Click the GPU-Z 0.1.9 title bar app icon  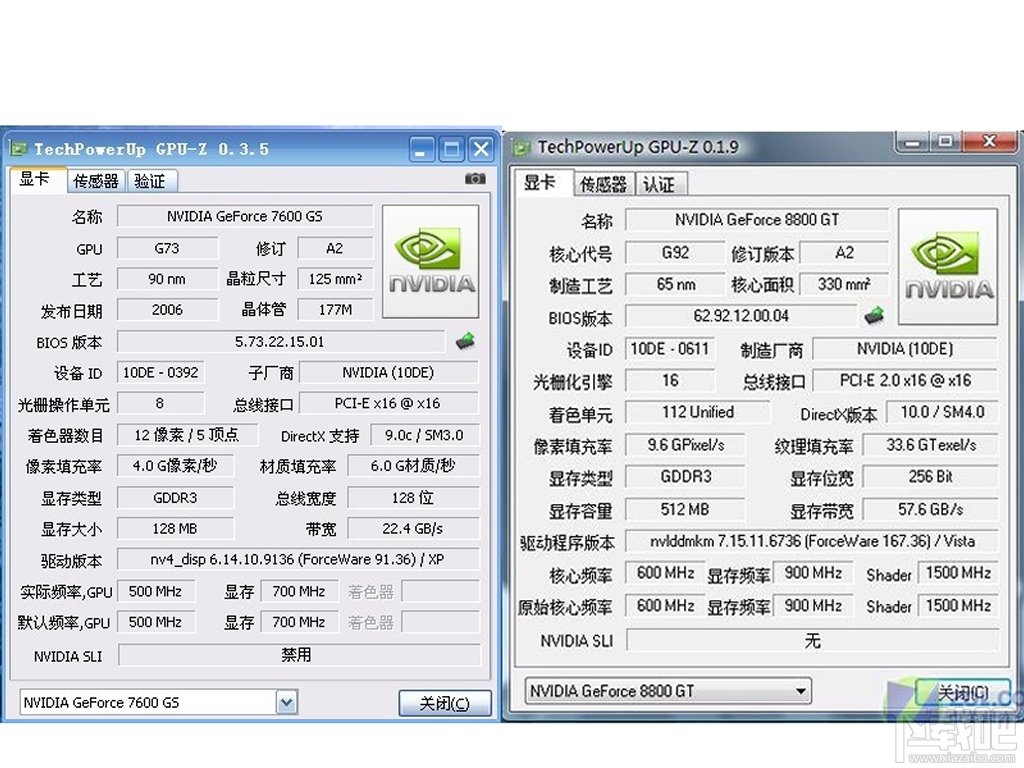pos(521,148)
